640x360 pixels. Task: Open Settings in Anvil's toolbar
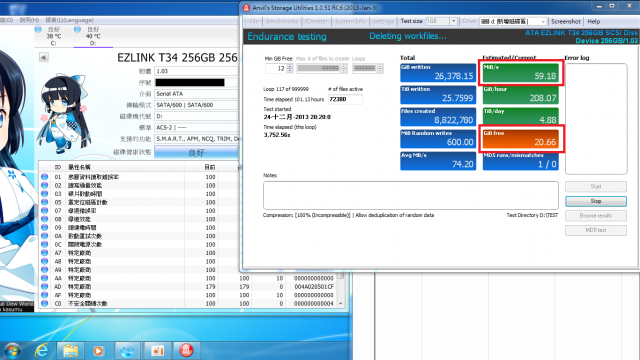click(x=383, y=21)
